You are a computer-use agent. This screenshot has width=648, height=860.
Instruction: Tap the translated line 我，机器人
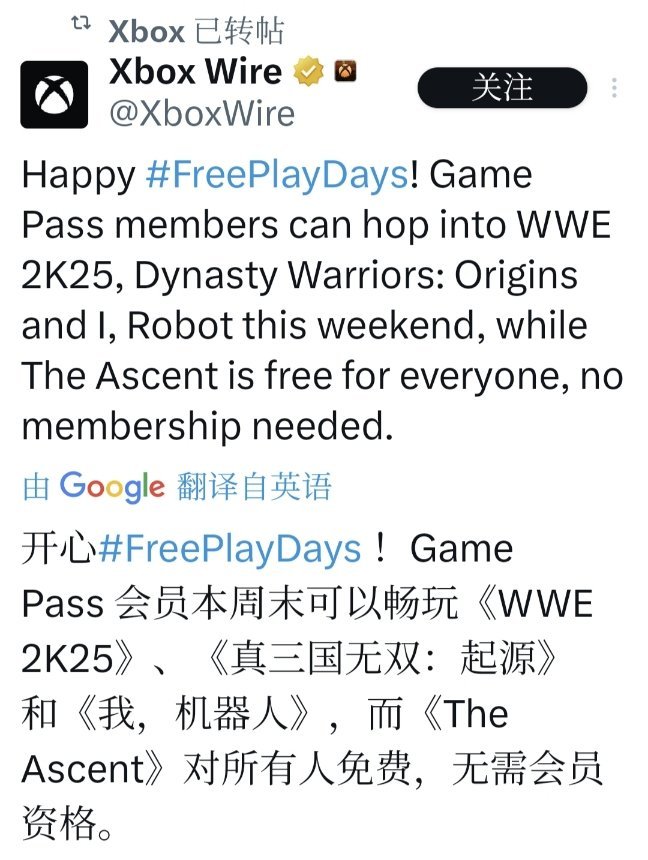pyautogui.click(x=193, y=713)
